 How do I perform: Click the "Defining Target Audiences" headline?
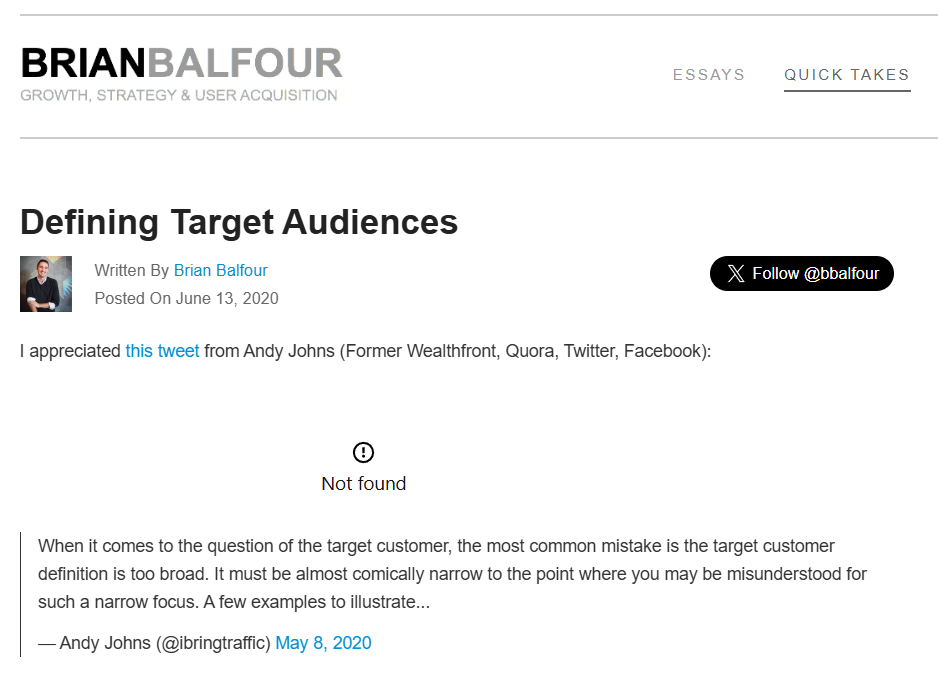click(239, 221)
